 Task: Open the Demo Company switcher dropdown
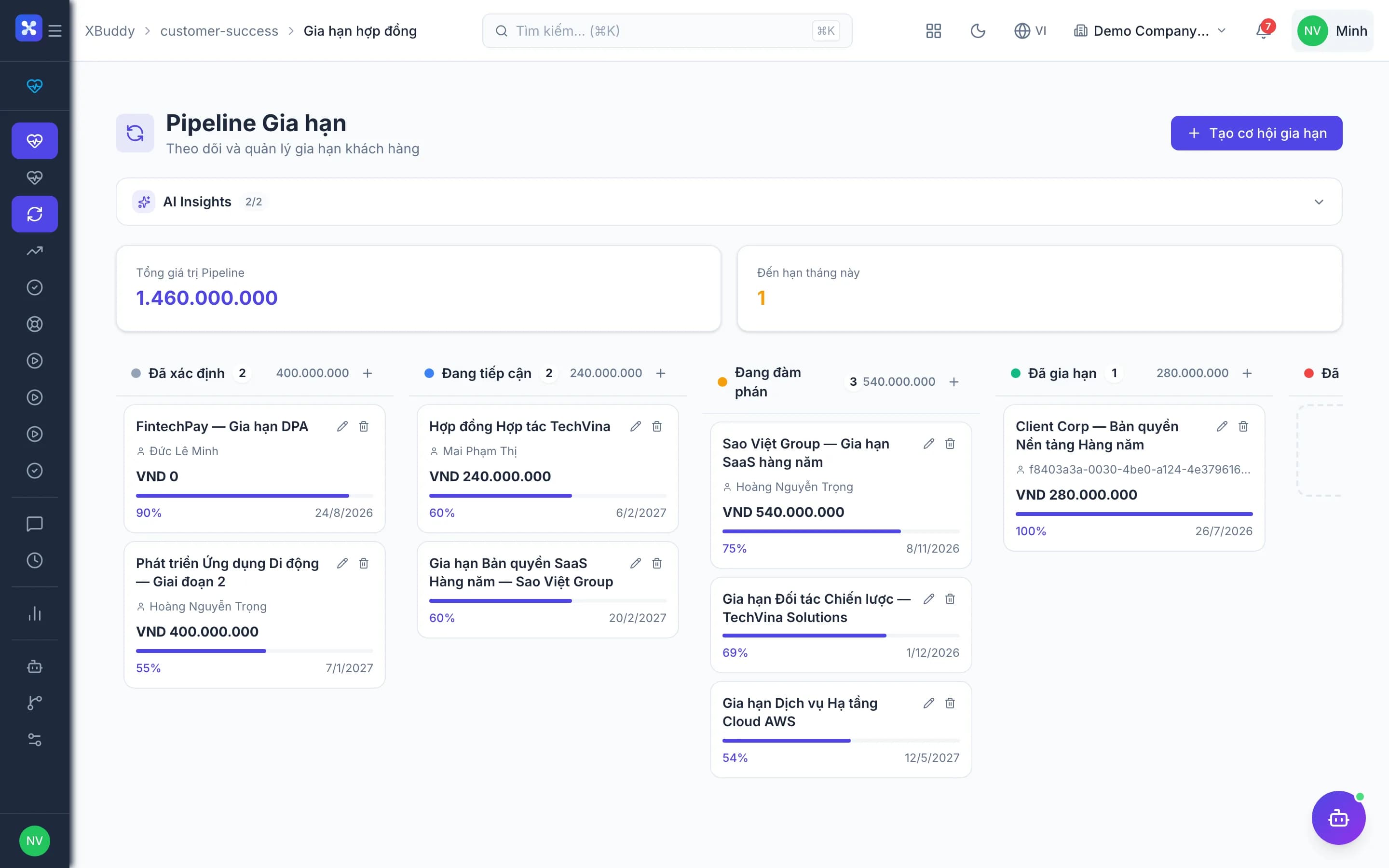click(1150, 31)
